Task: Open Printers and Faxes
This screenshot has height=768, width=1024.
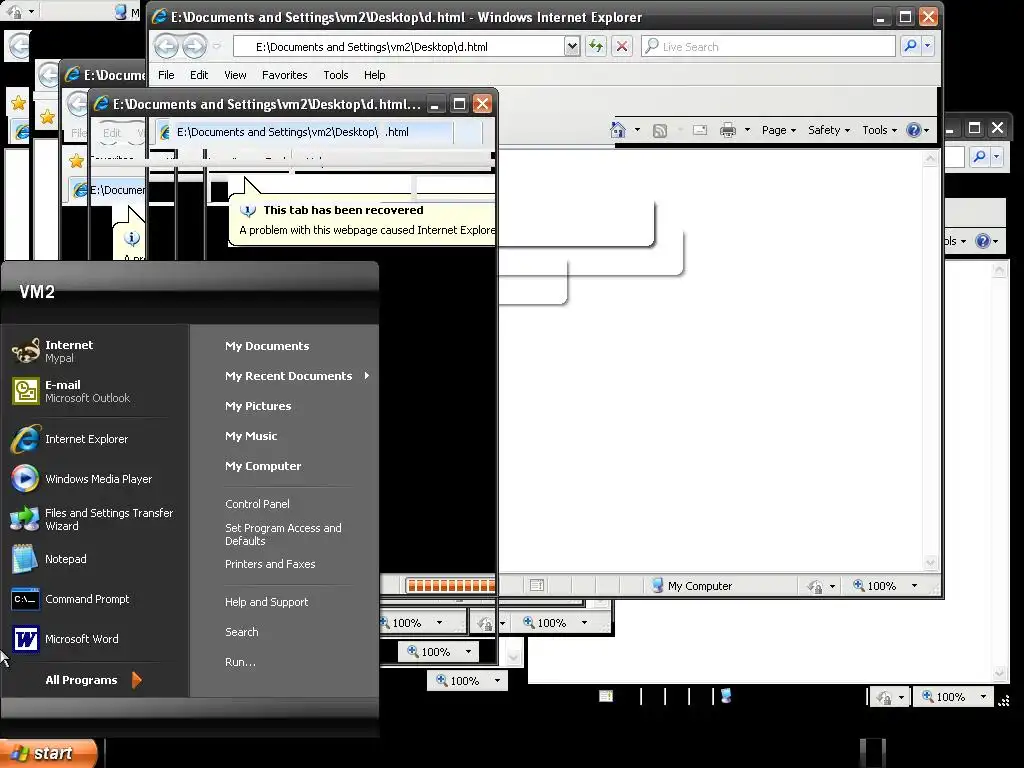Action: tap(270, 564)
